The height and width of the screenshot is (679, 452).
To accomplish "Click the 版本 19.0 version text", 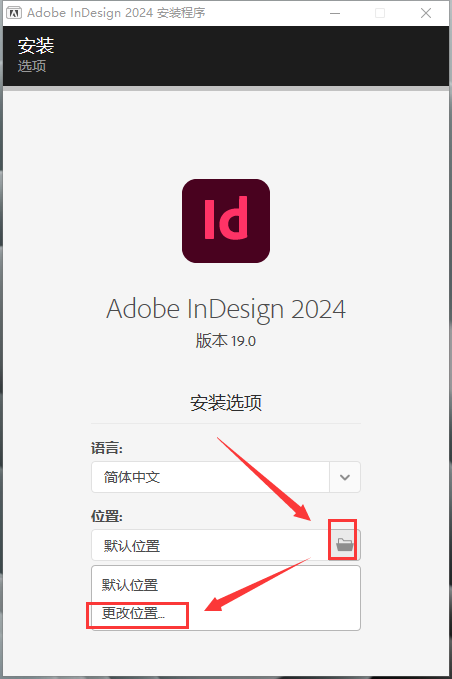I will coord(226,341).
